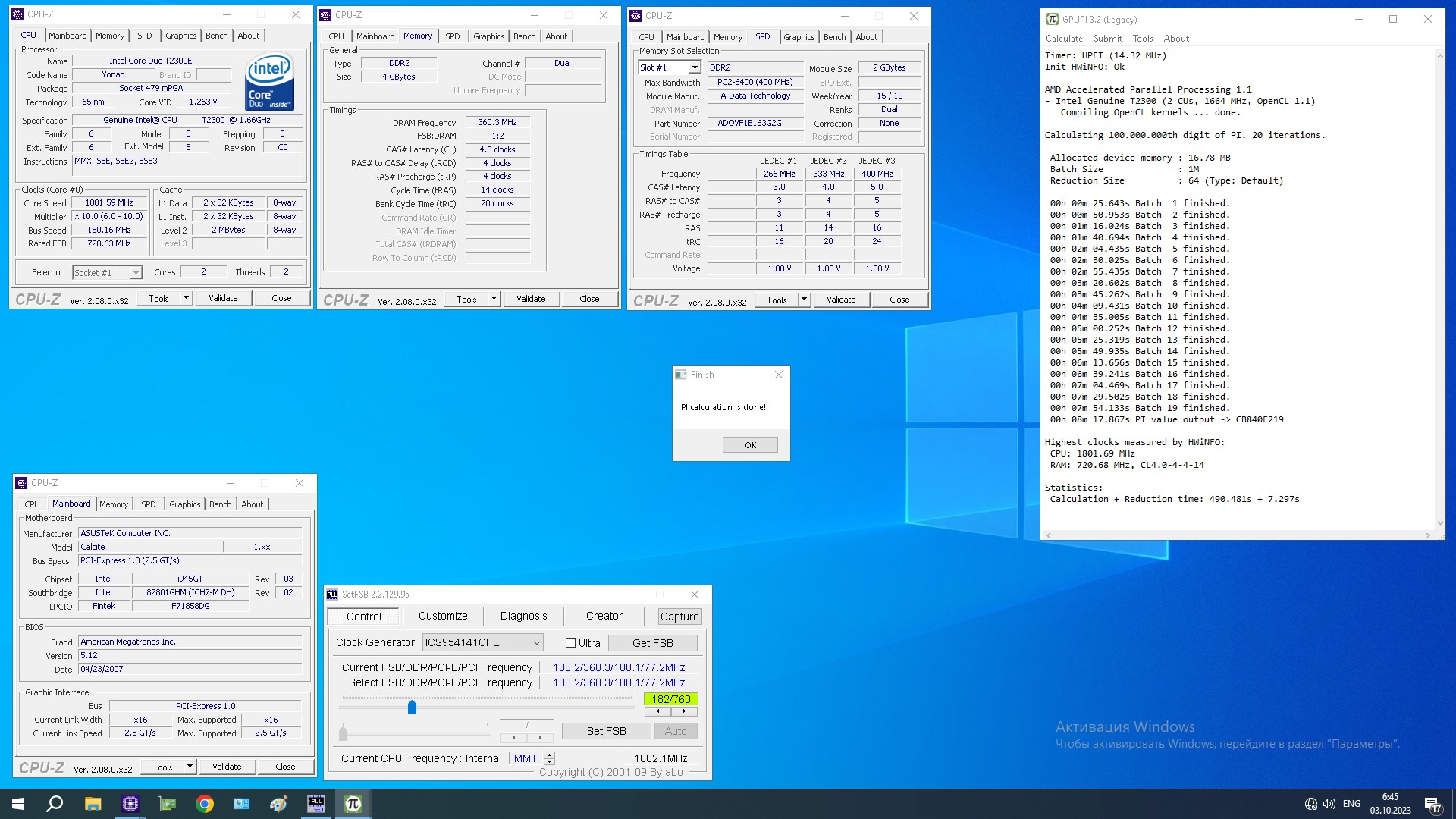This screenshot has height=819, width=1456.
Task: Click the 182/760 green value field
Action: point(670,699)
